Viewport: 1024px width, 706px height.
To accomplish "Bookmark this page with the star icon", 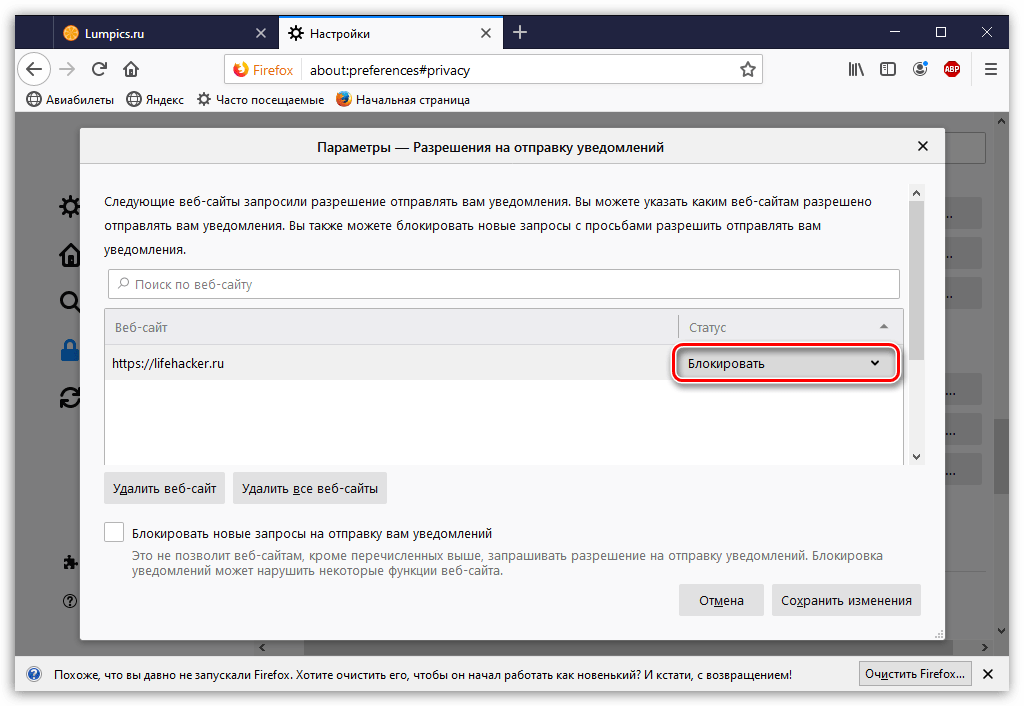I will (748, 70).
